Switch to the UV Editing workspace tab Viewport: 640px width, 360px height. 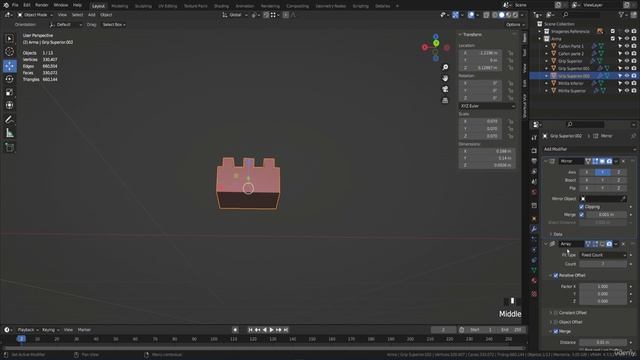pyautogui.click(x=167, y=6)
